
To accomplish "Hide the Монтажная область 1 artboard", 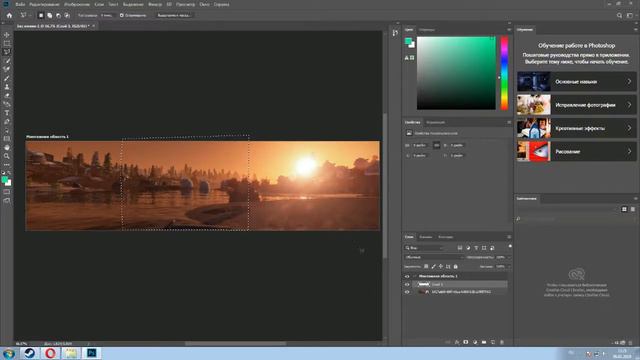I will coord(407,276).
